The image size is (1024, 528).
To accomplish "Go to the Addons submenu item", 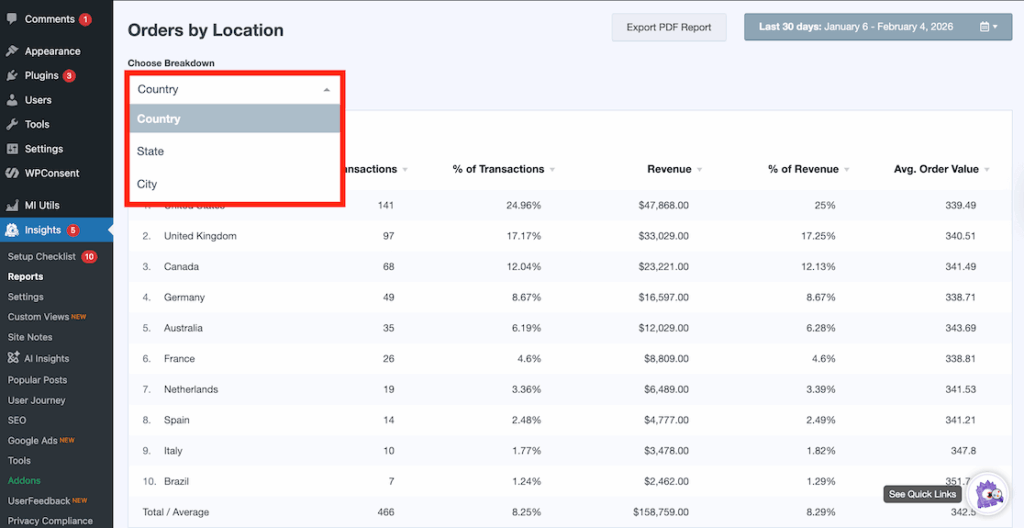I will [24, 481].
